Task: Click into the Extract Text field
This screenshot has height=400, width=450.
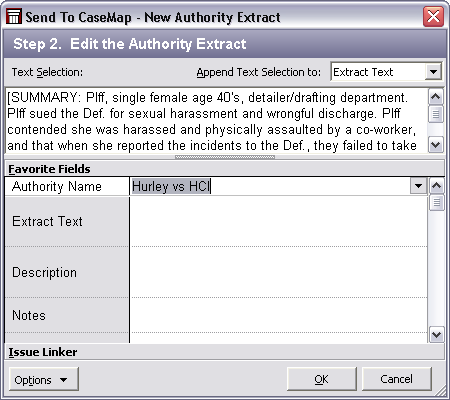Action: (279, 221)
